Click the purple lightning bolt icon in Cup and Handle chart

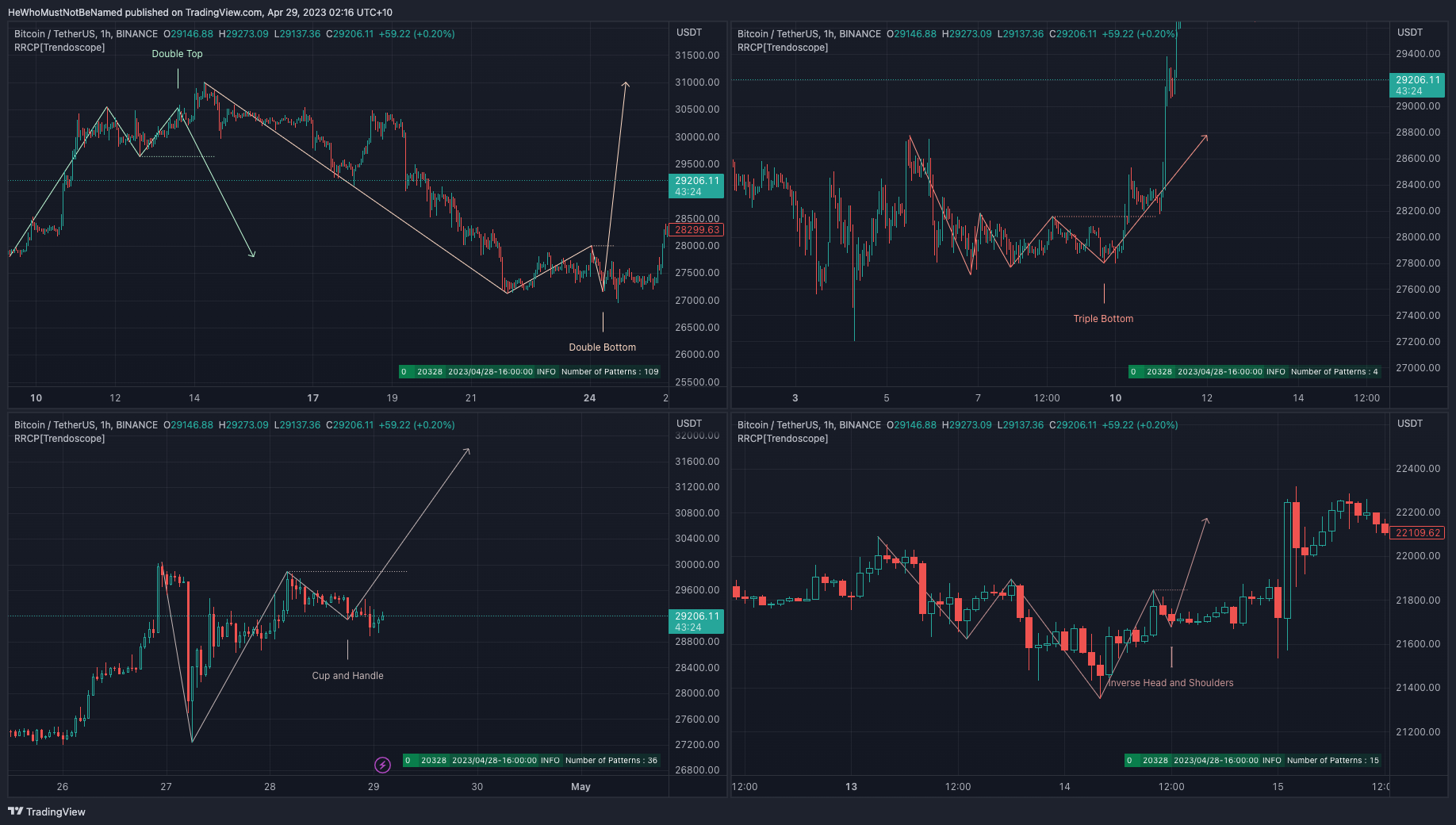(382, 765)
